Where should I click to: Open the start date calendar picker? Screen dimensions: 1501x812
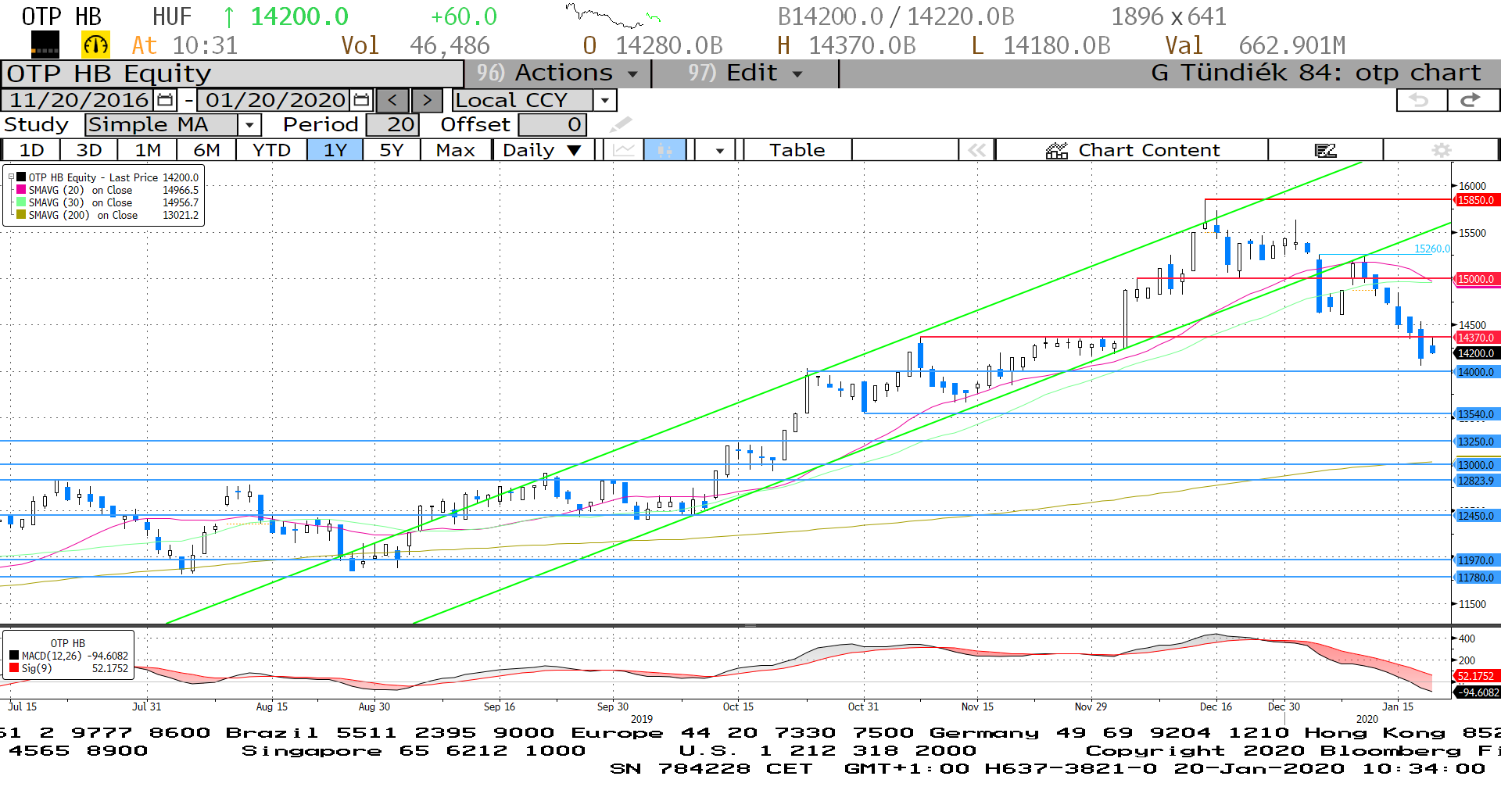[165, 100]
